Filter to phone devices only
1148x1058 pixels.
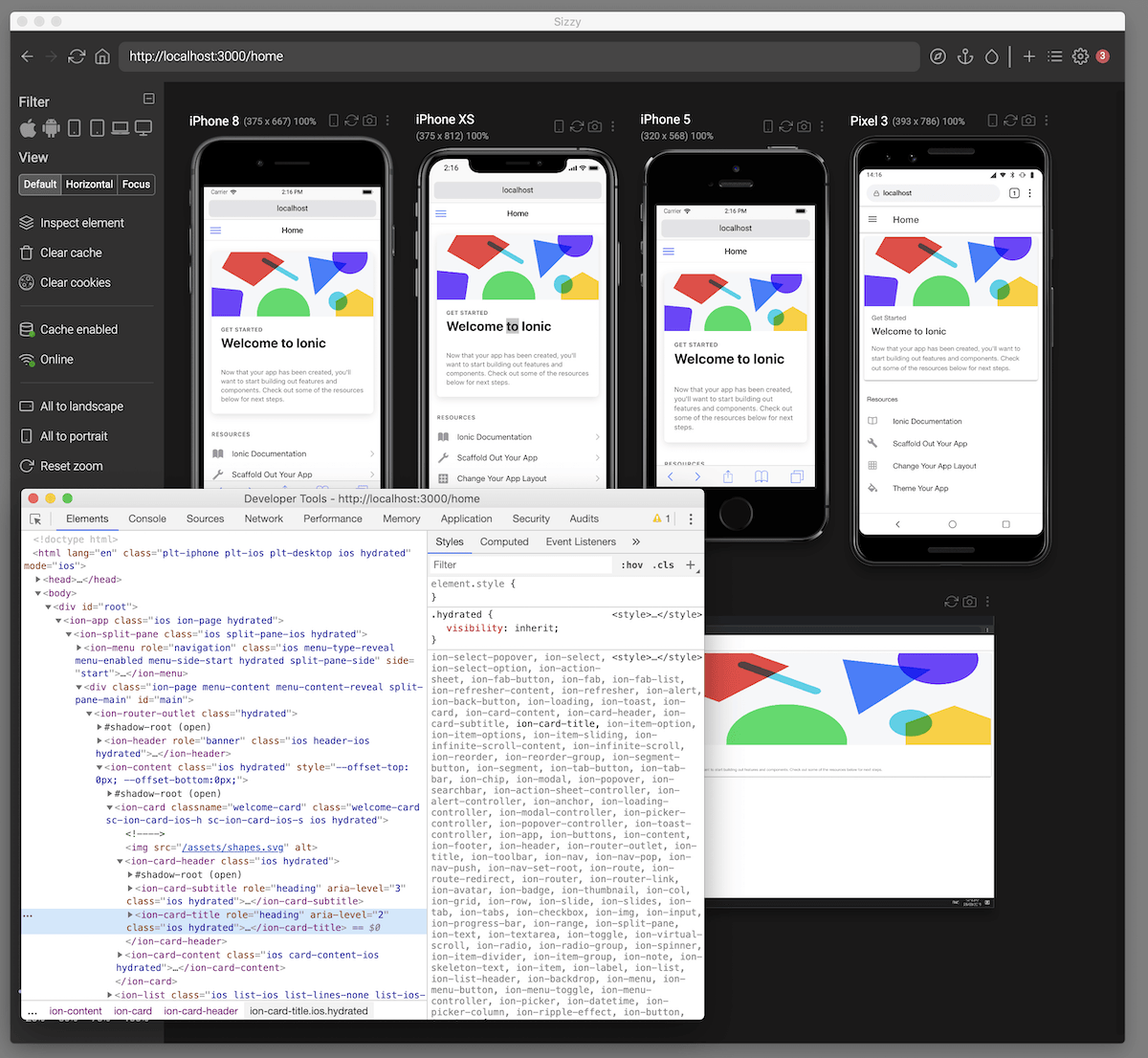click(74, 128)
